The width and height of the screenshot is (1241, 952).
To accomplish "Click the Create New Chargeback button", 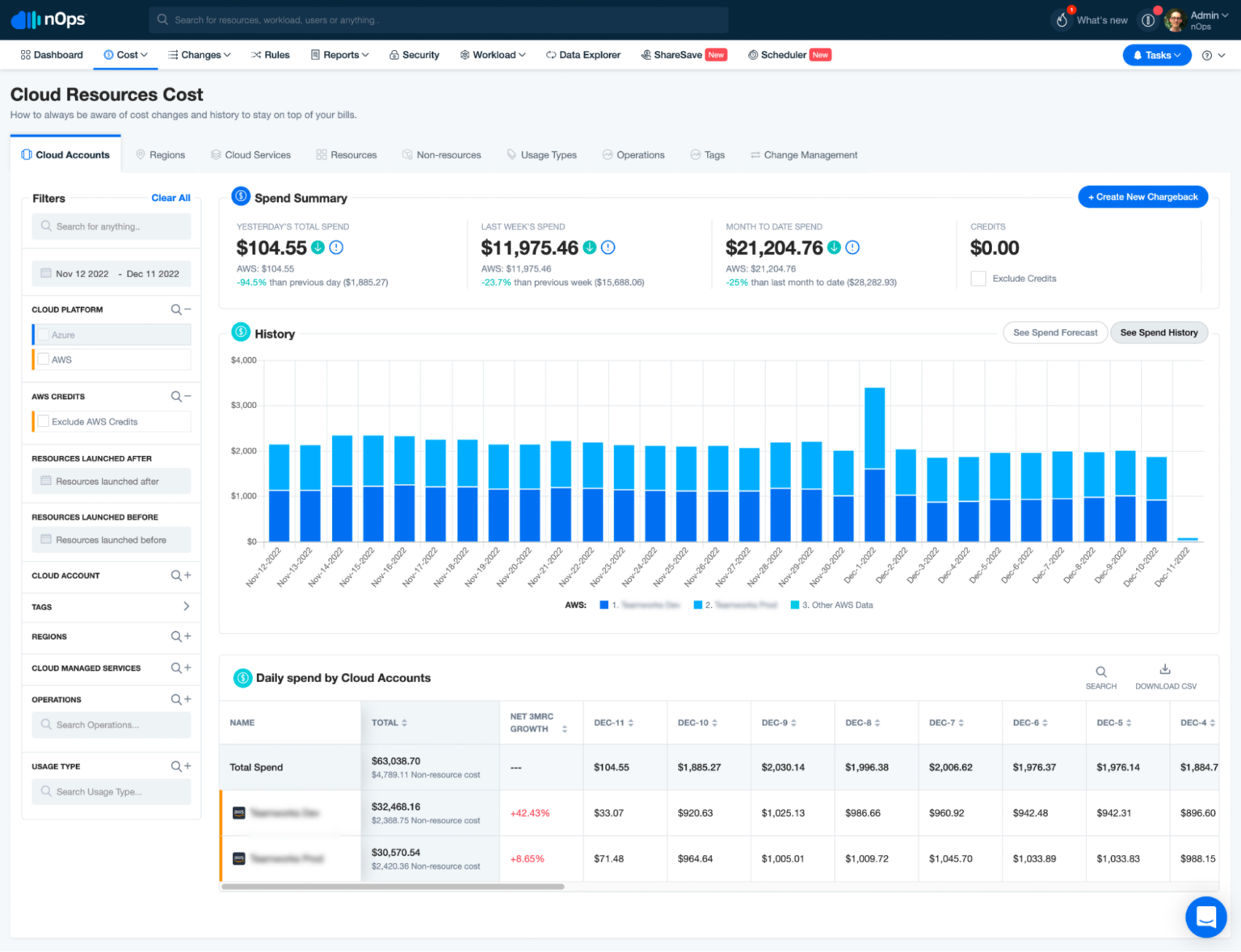I will (x=1142, y=196).
